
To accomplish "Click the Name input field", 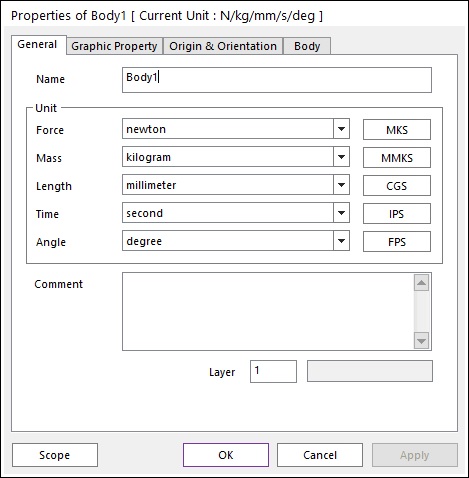I will coord(277,80).
